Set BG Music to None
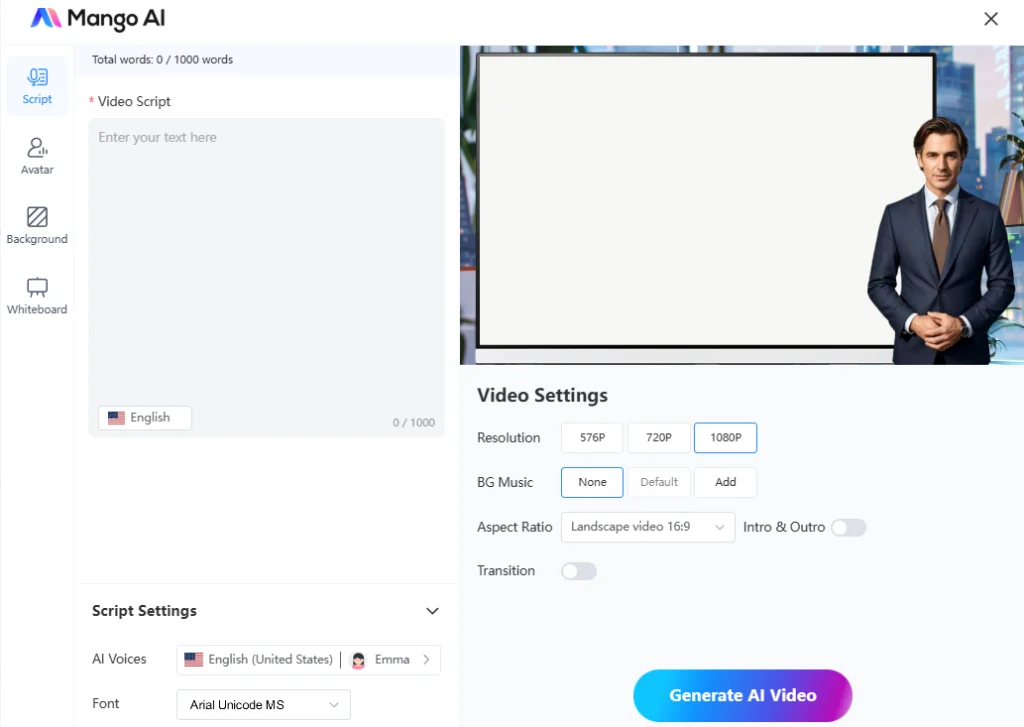The height and width of the screenshot is (727, 1024). tap(592, 482)
